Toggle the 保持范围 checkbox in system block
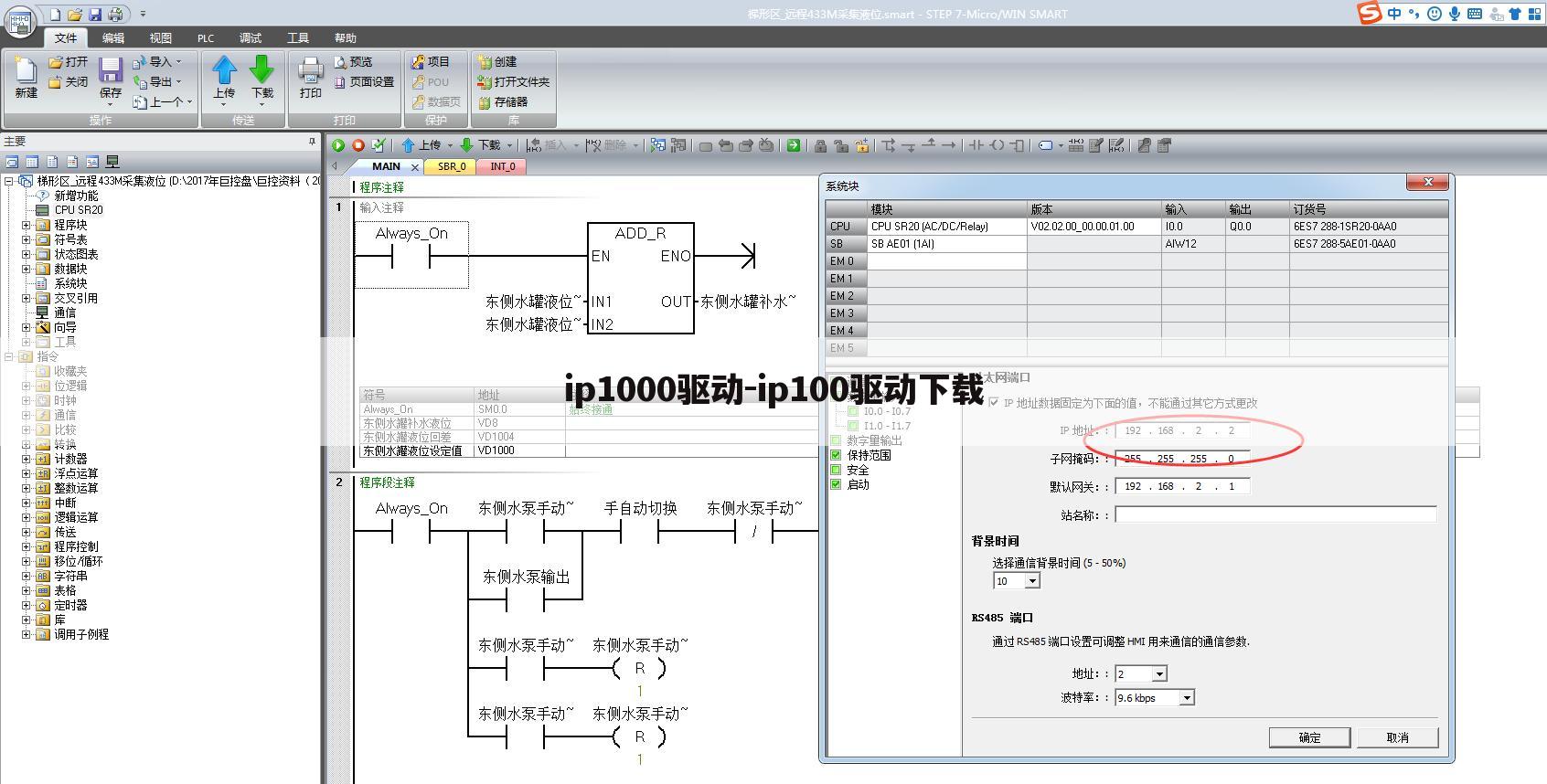The width and height of the screenshot is (1547, 784). click(836, 455)
